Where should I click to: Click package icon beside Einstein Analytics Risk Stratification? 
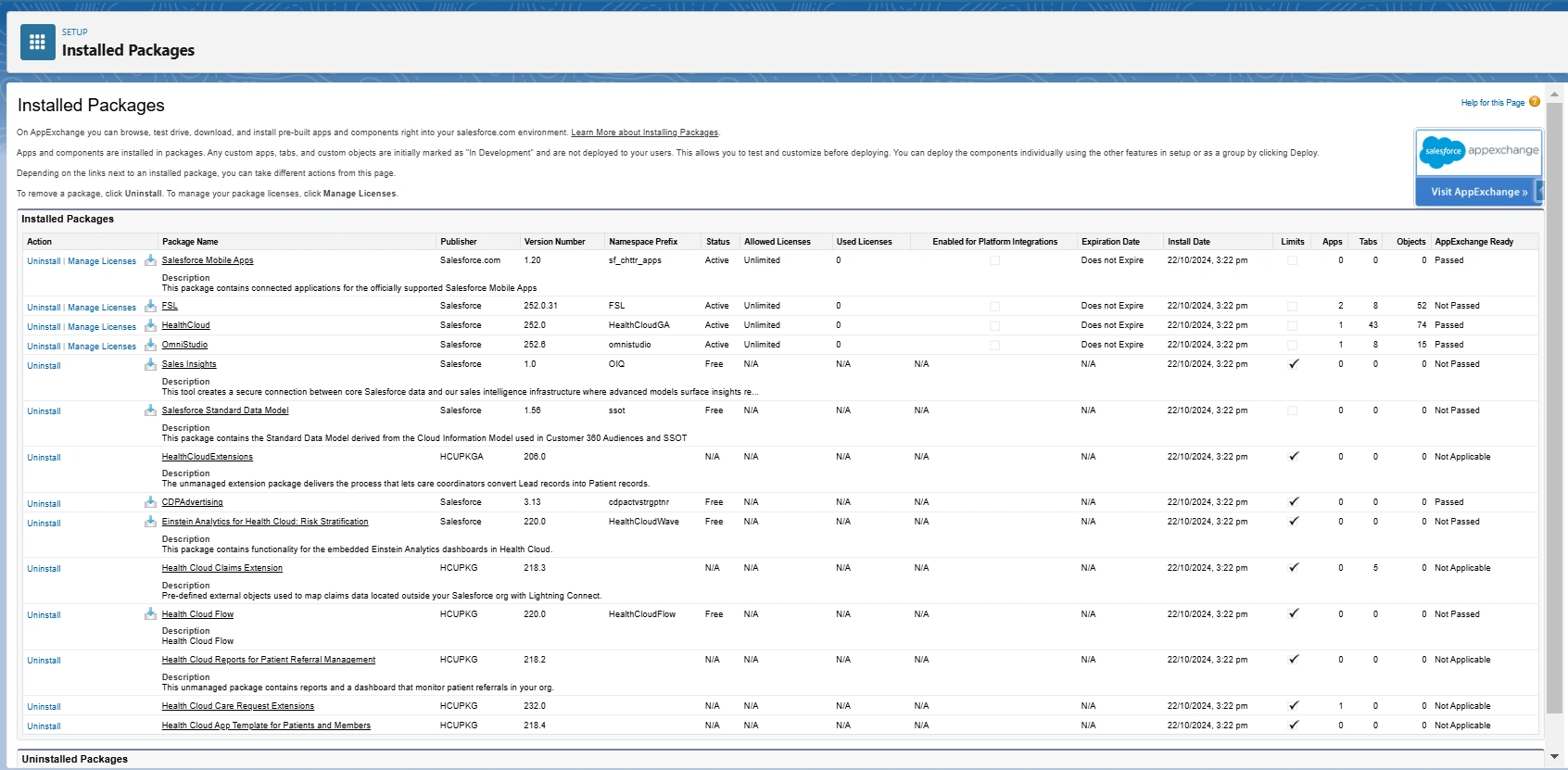point(150,522)
